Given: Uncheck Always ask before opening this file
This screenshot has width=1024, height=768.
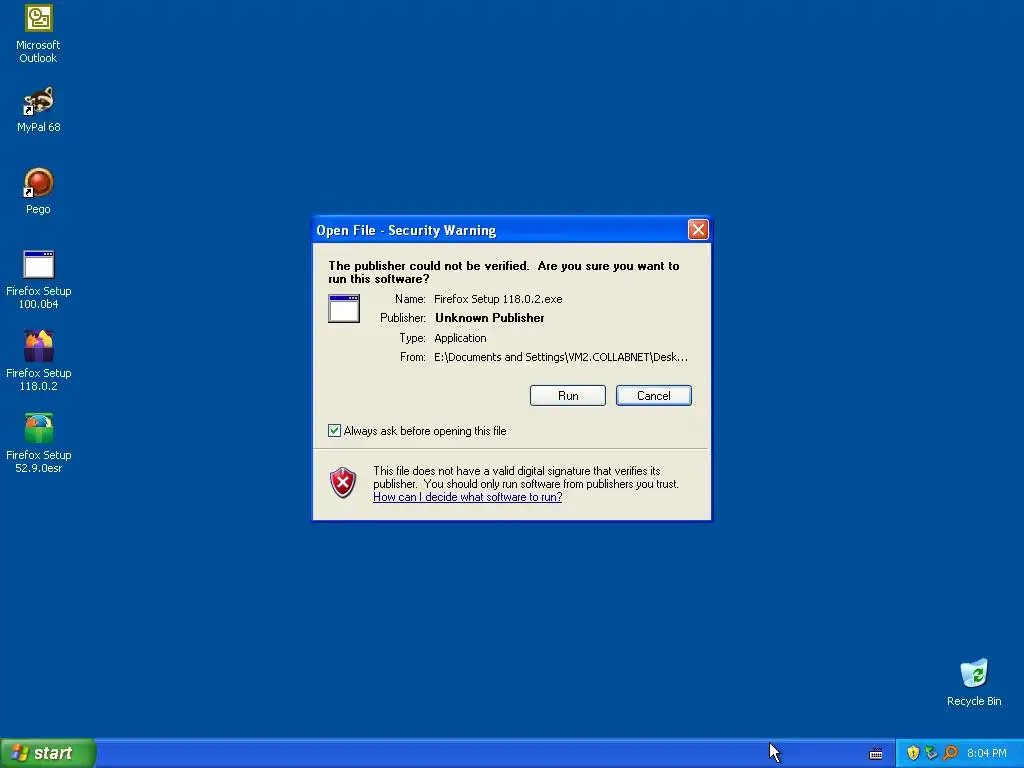Looking at the screenshot, I should [334, 430].
